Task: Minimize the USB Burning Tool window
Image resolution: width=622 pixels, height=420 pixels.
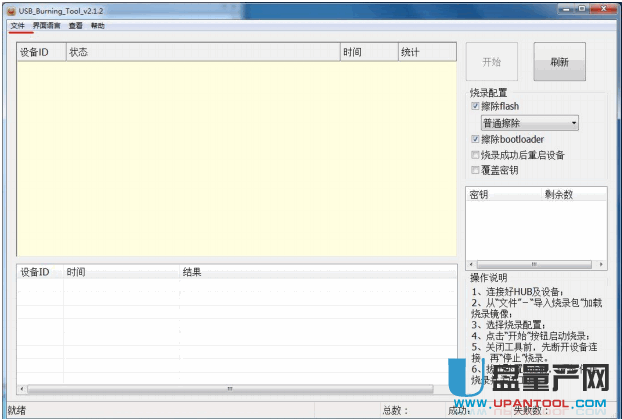Action: click(x=560, y=9)
